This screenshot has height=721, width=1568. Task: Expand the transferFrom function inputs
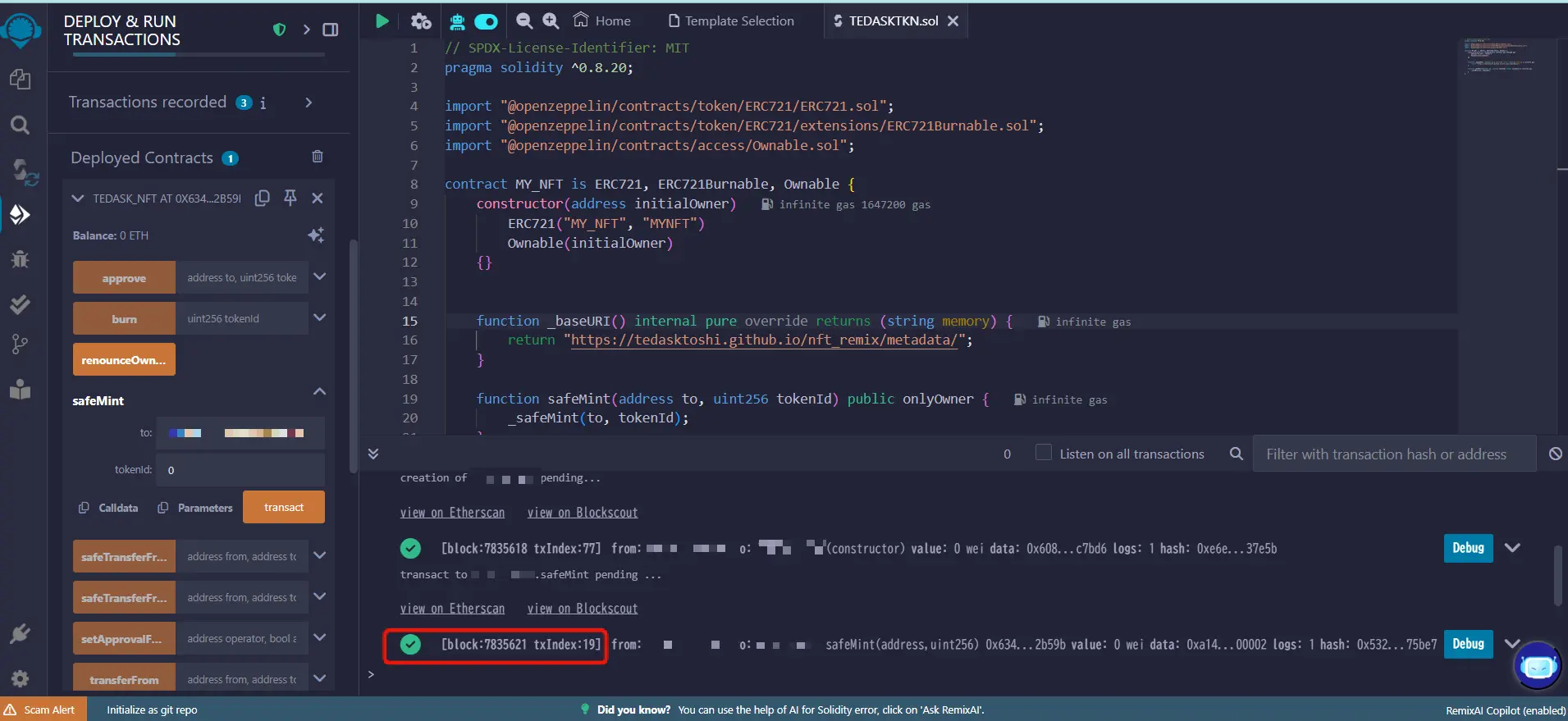point(320,678)
